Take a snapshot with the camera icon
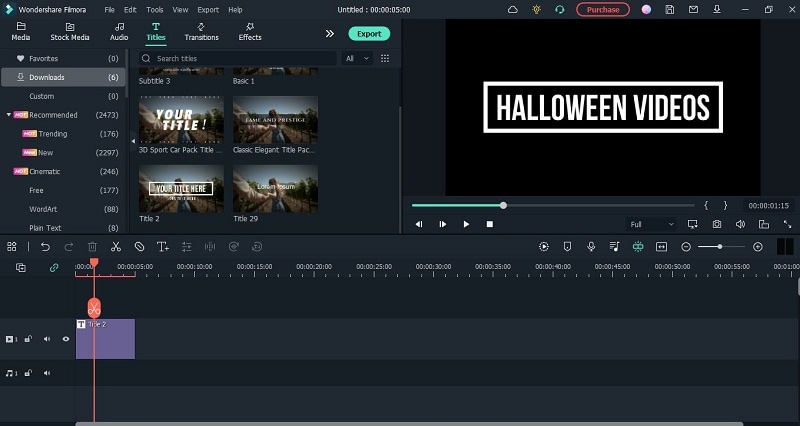Screen dimensions: 800x426 point(717,224)
